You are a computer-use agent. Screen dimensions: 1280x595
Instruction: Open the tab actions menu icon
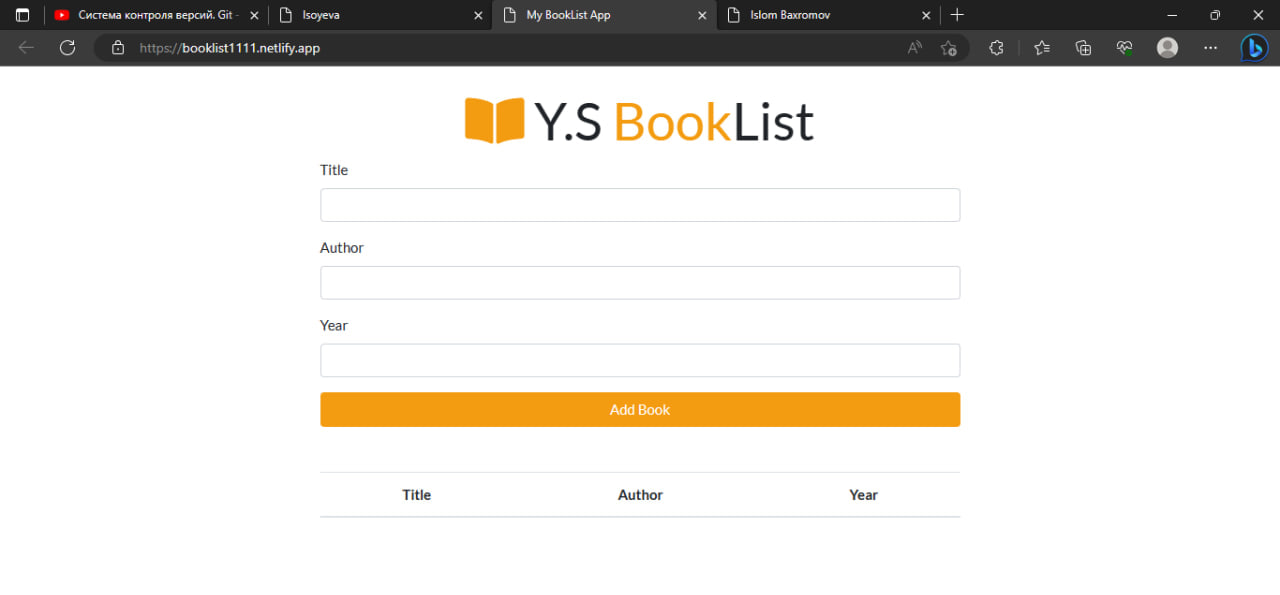click(22, 15)
